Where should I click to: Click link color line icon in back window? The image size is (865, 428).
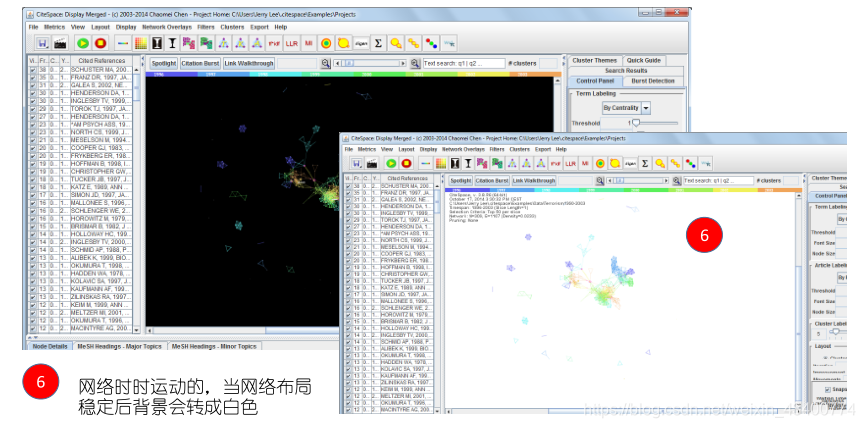124,42
